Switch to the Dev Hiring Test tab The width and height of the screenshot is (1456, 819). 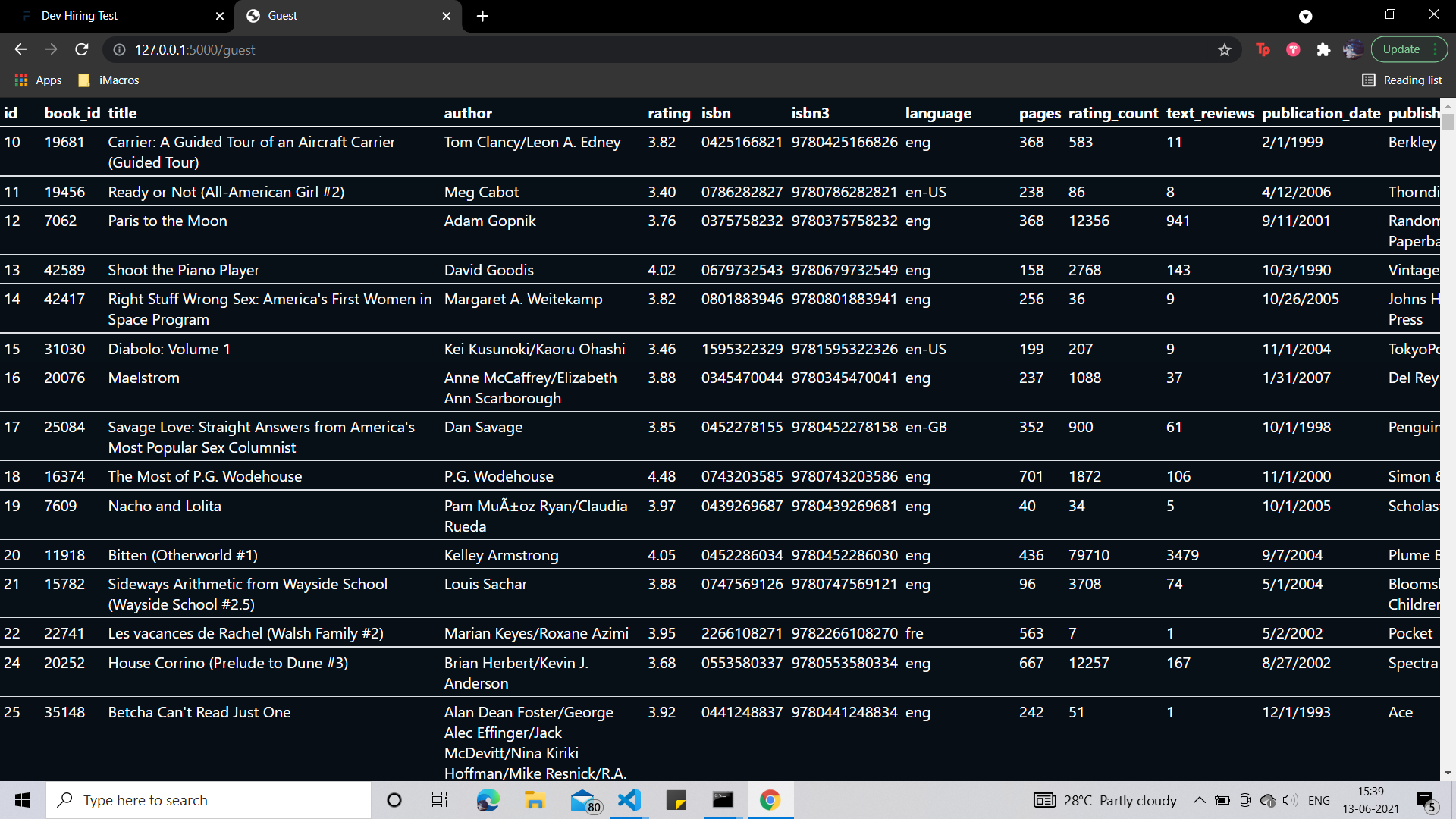click(x=114, y=16)
